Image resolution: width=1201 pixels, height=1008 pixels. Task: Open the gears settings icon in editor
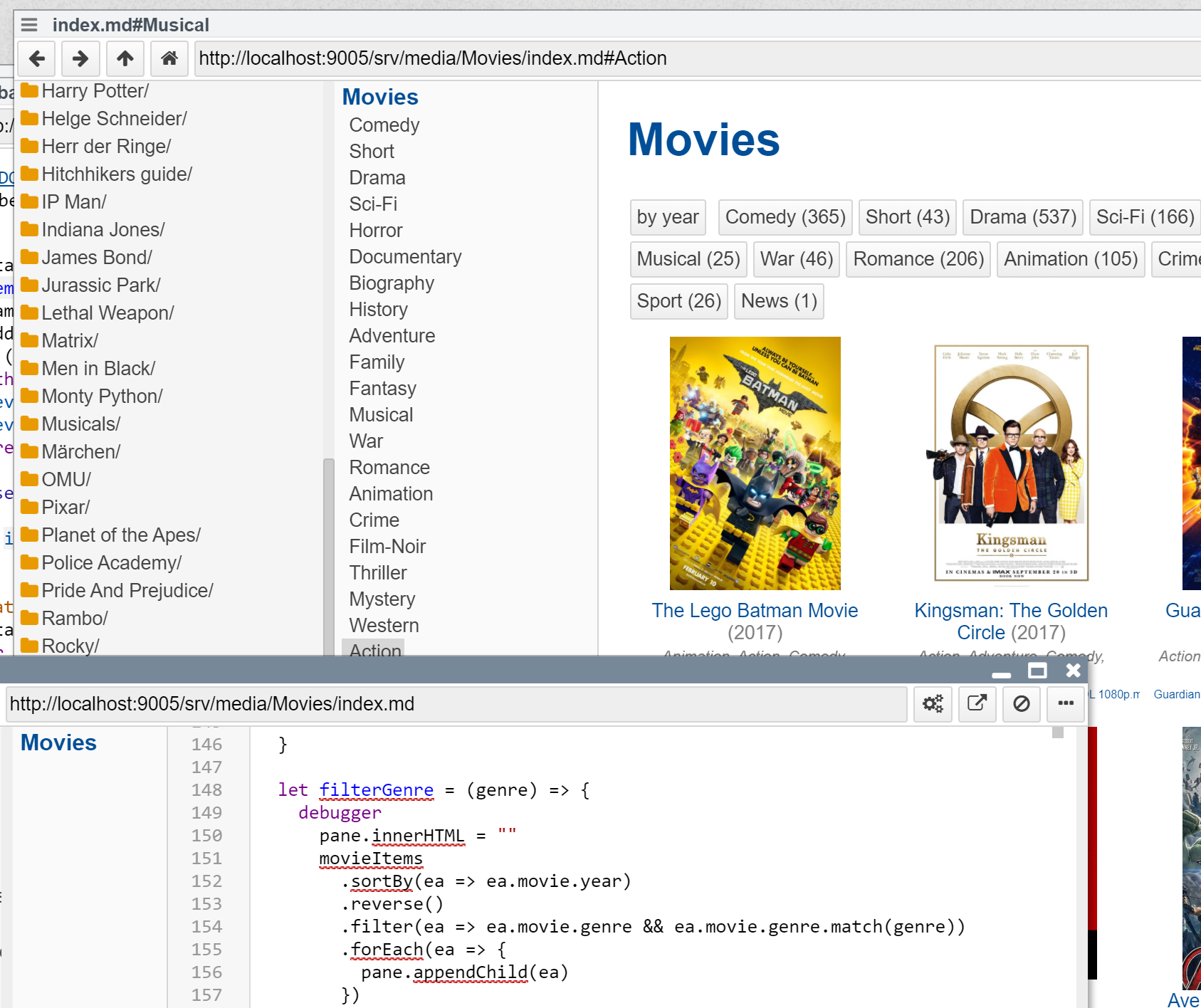pyautogui.click(x=933, y=704)
